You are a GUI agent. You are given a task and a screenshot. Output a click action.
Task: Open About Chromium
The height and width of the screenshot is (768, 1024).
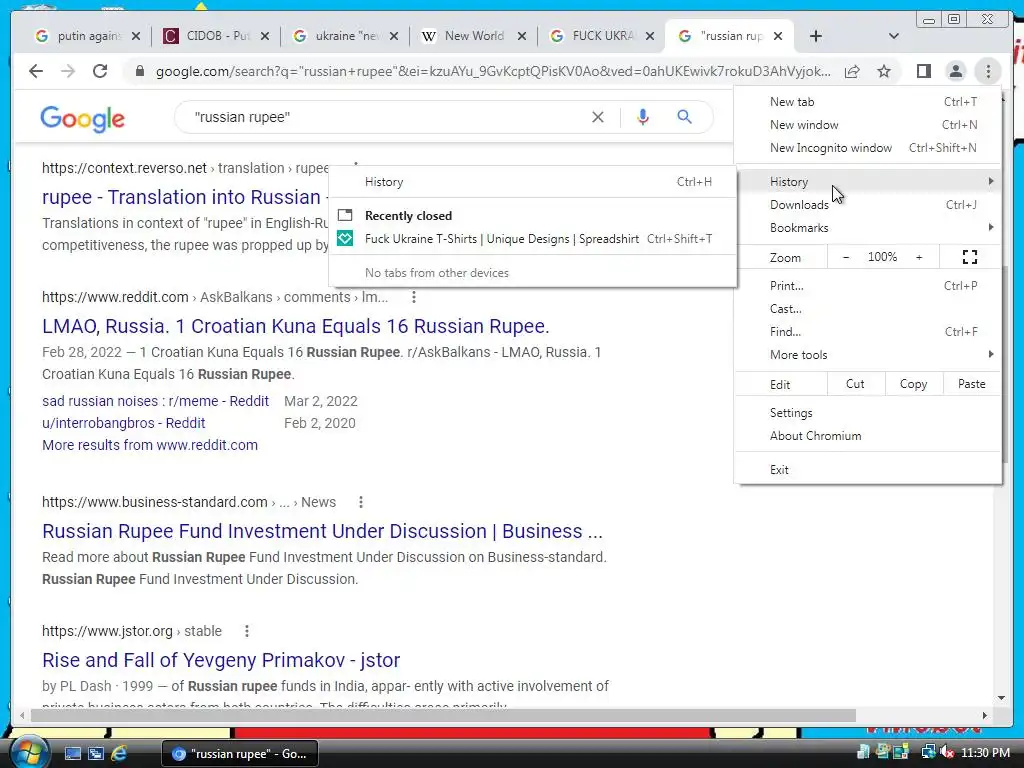coord(867,436)
